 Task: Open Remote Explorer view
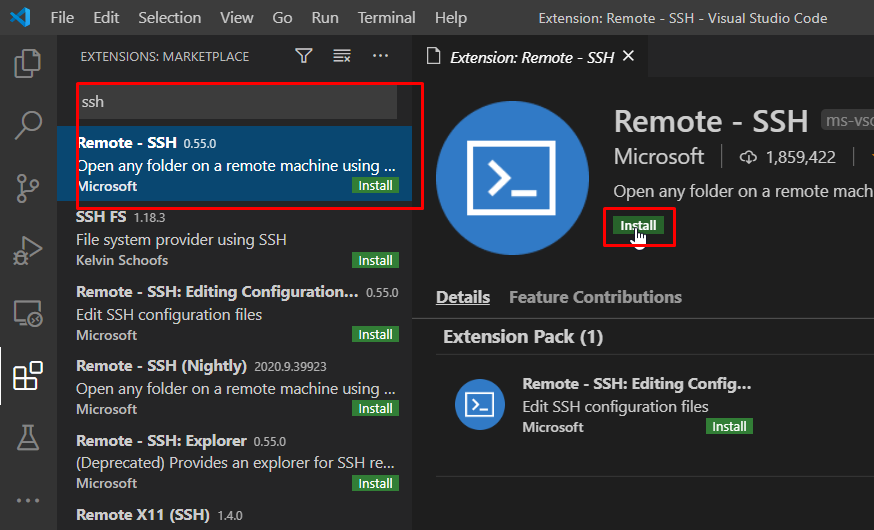pos(27,313)
